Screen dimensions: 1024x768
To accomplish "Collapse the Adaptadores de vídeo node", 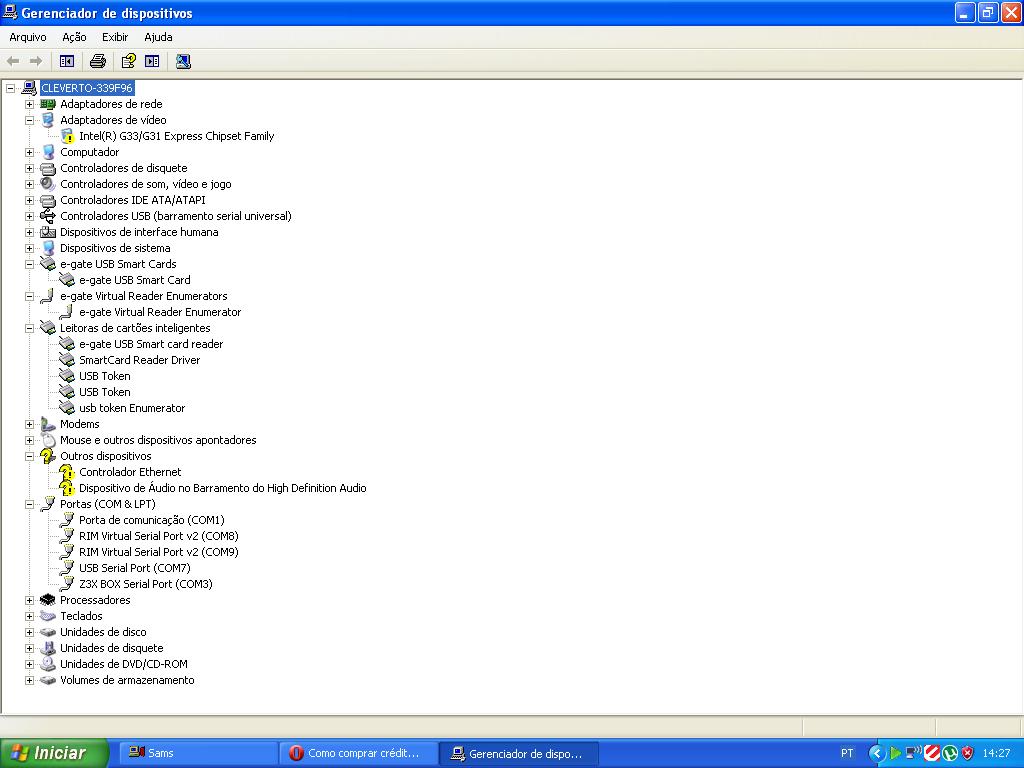I will click(29, 120).
